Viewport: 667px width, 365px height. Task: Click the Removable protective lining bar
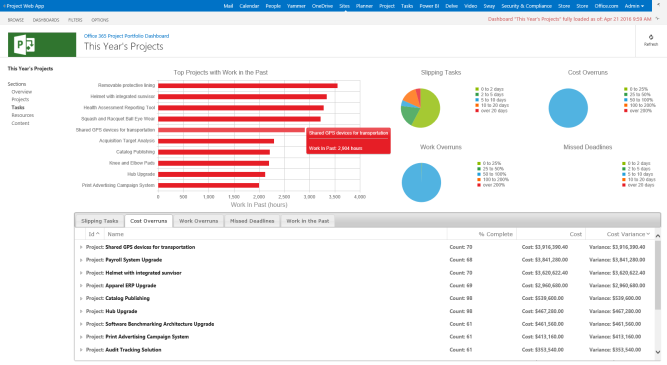tap(248, 86)
